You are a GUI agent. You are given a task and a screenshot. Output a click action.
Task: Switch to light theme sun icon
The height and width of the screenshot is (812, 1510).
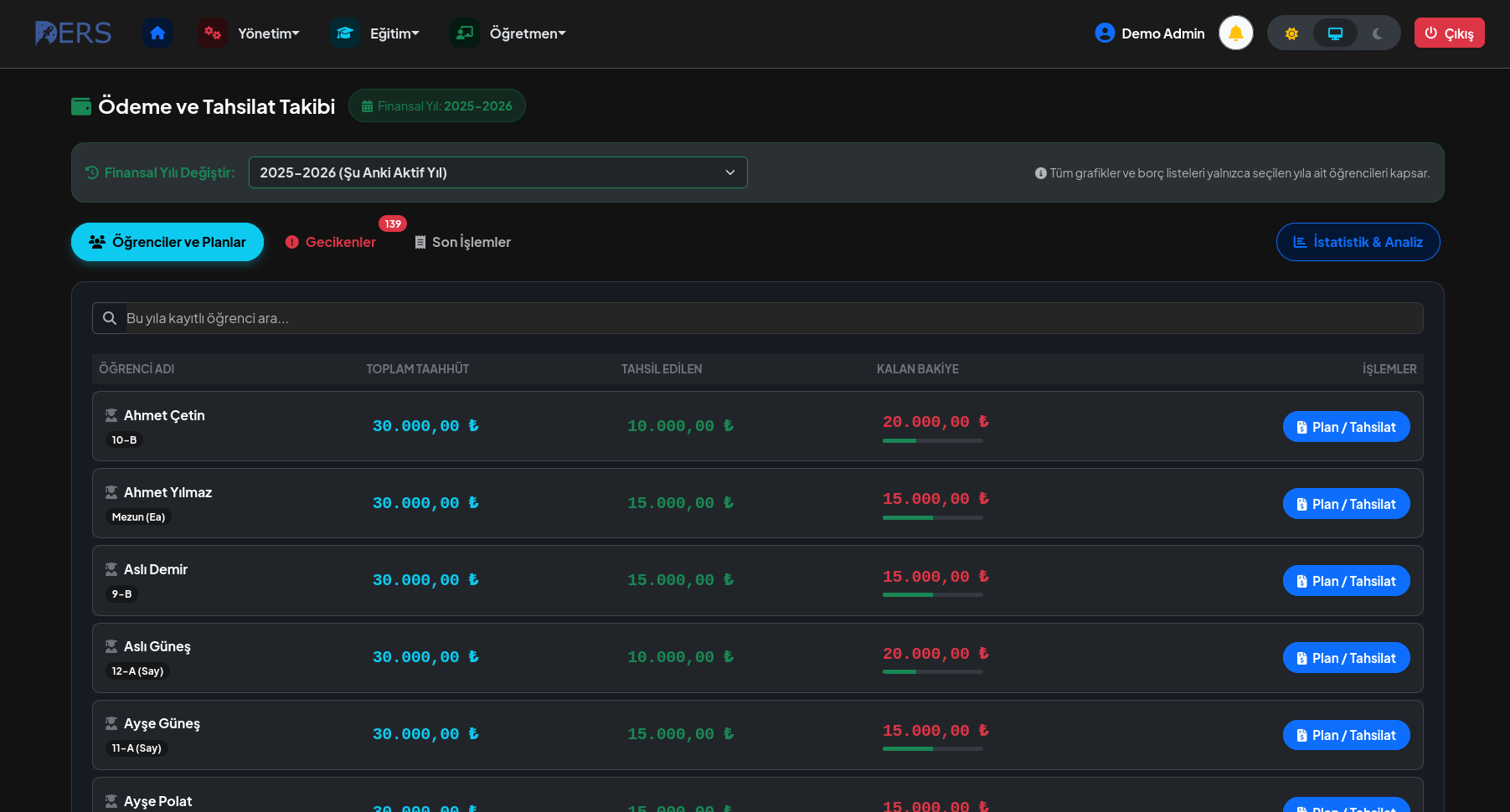[x=1291, y=33]
